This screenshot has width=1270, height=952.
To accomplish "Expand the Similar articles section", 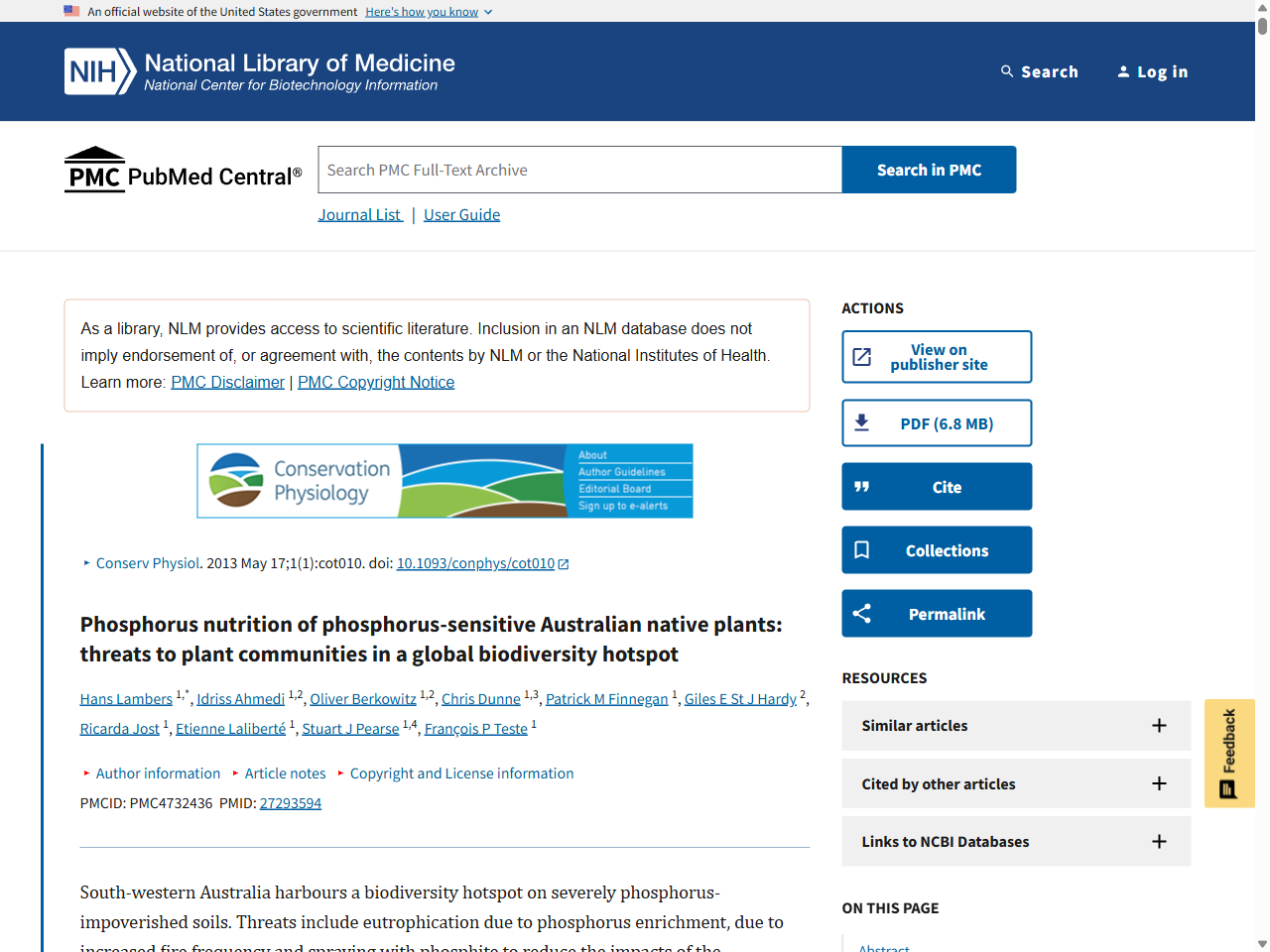I will pos(1159,725).
